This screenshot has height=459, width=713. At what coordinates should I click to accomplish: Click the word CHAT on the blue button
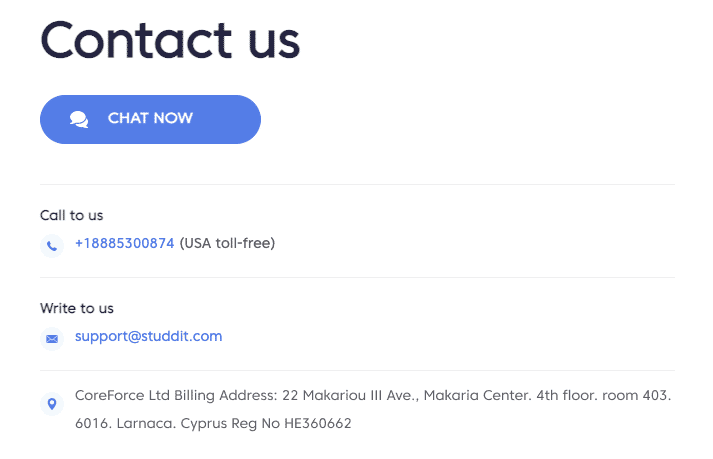pyautogui.click(x=128, y=118)
